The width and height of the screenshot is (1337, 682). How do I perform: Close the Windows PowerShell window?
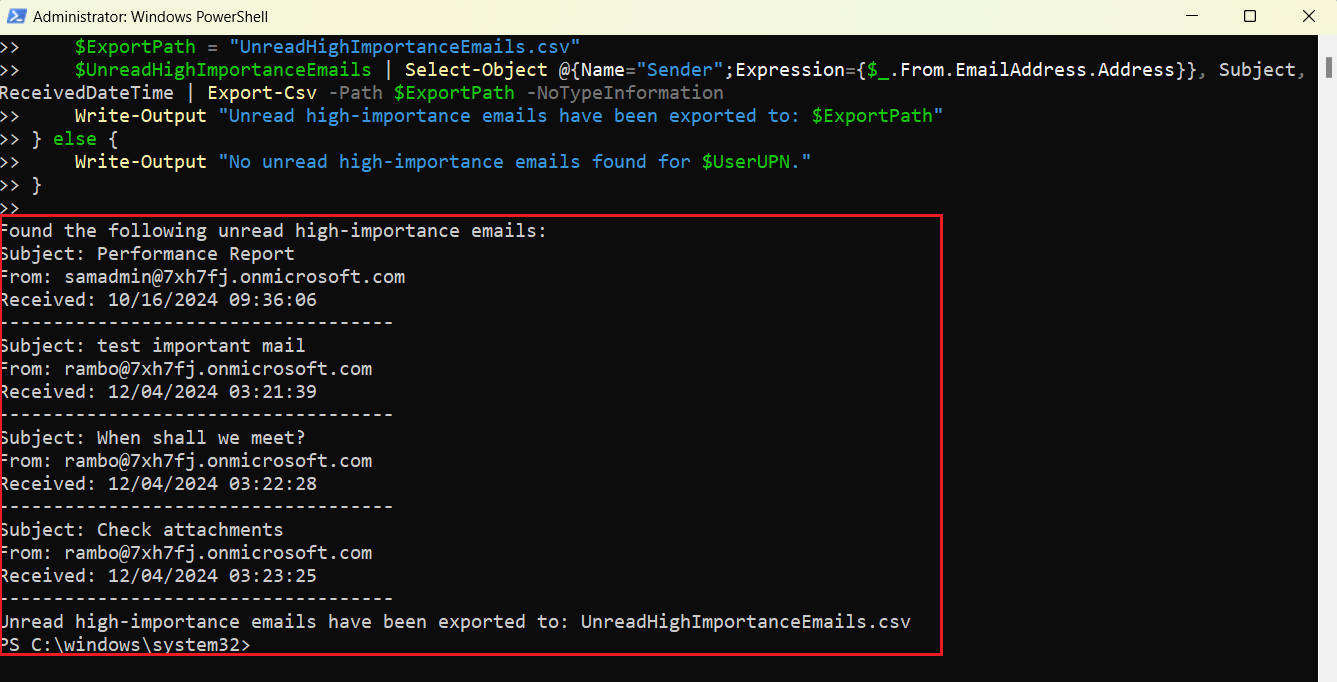click(1308, 16)
